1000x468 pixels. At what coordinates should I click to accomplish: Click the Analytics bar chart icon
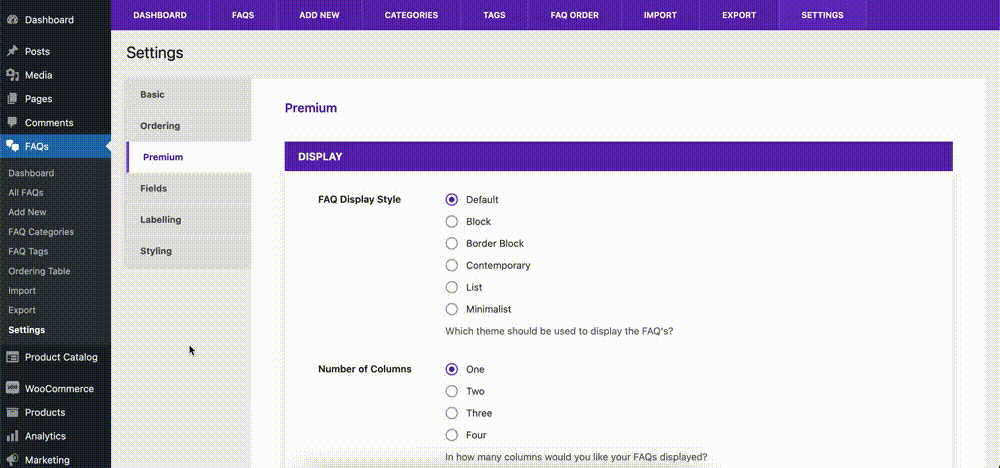(12, 436)
